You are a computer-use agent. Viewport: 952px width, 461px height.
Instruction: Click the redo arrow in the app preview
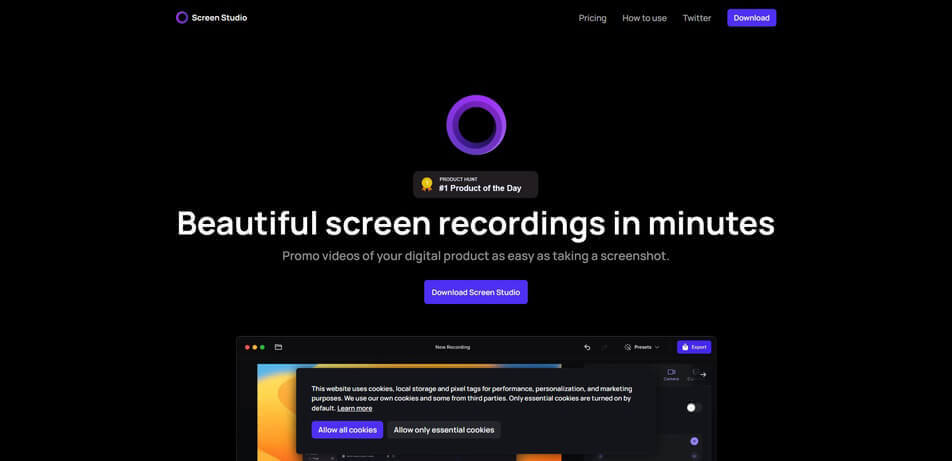click(604, 347)
